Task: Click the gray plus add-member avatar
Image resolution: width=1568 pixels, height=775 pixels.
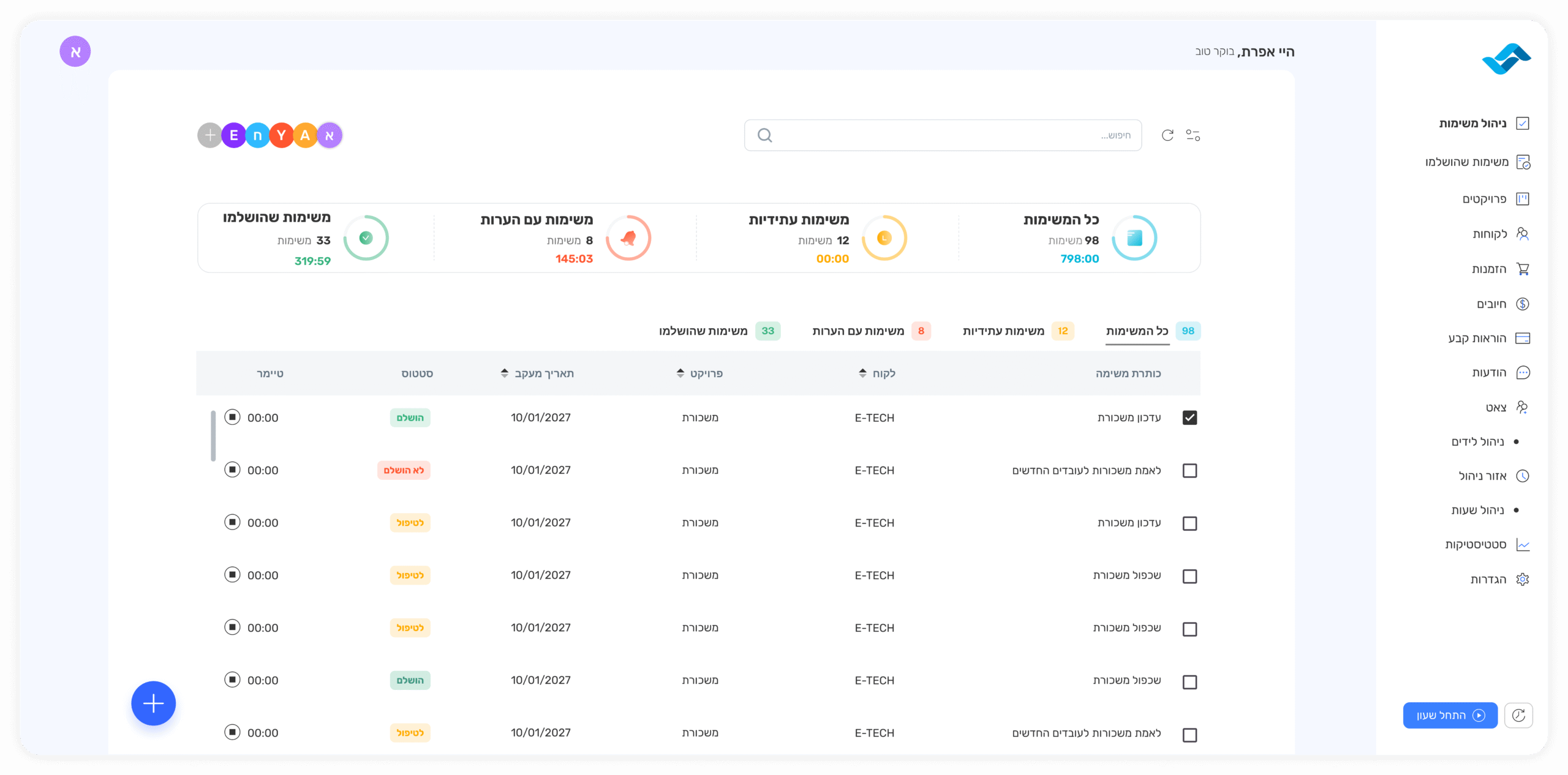Action: tap(209, 135)
